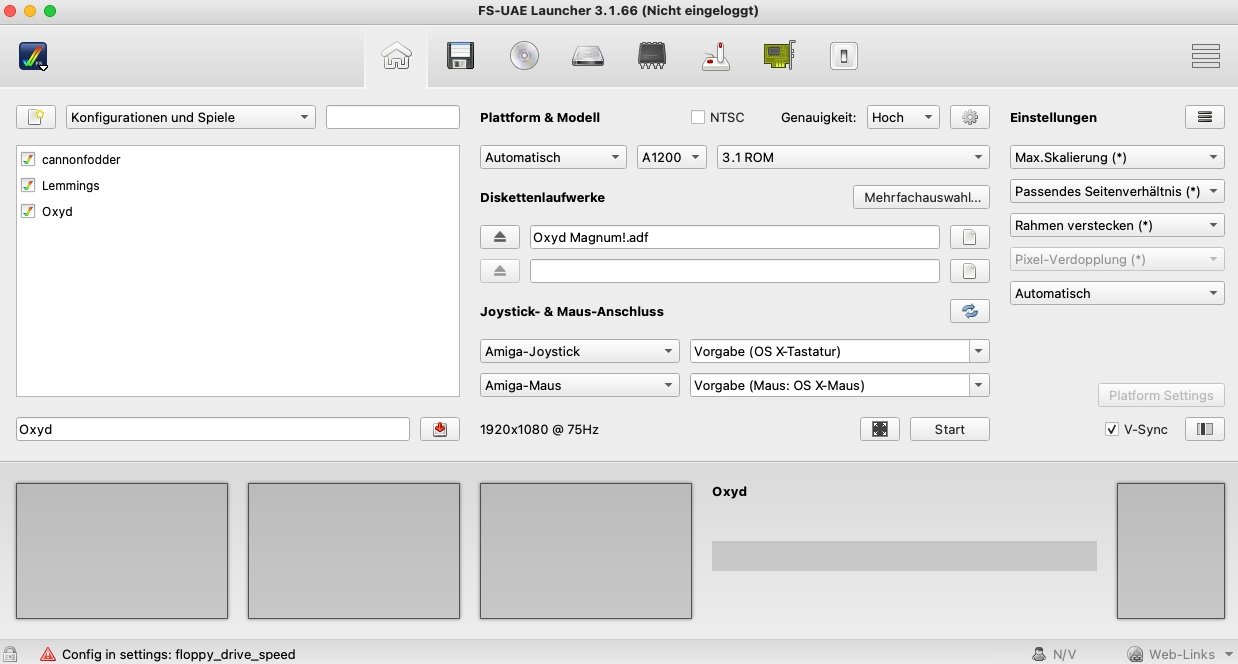
Task: Open the Genauigkeit Hoch dropdown
Action: [903, 117]
